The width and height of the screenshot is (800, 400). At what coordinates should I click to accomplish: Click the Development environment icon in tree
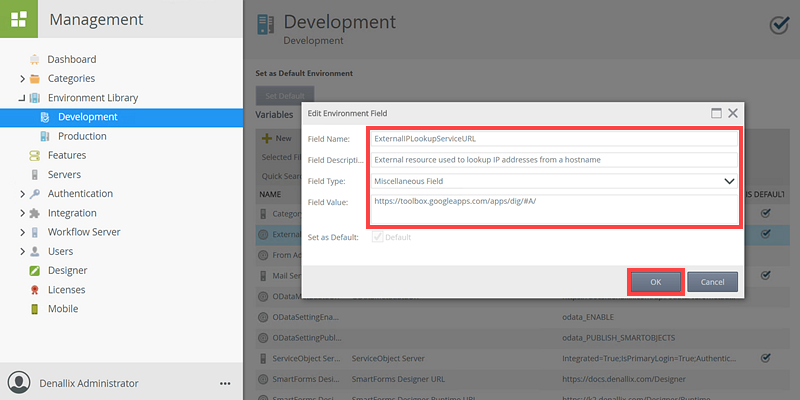[x=45, y=117]
